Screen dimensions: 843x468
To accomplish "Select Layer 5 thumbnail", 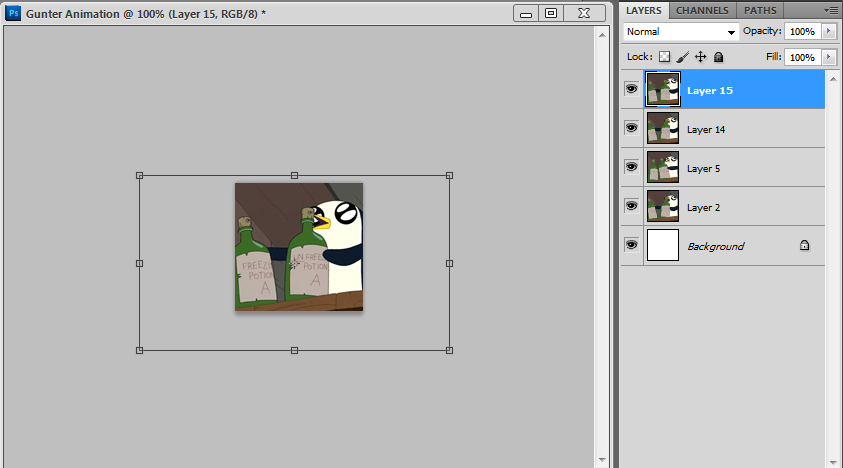I will click(662, 167).
